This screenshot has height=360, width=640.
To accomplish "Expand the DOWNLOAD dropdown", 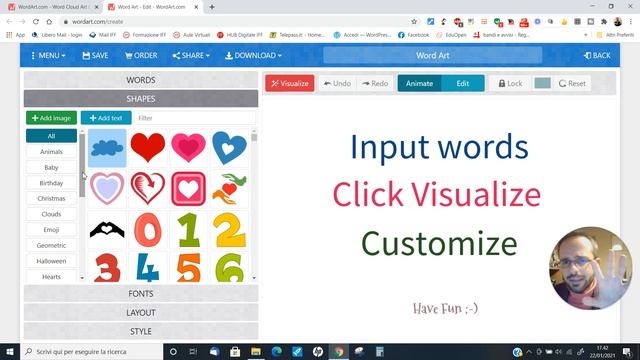I will pos(253,56).
